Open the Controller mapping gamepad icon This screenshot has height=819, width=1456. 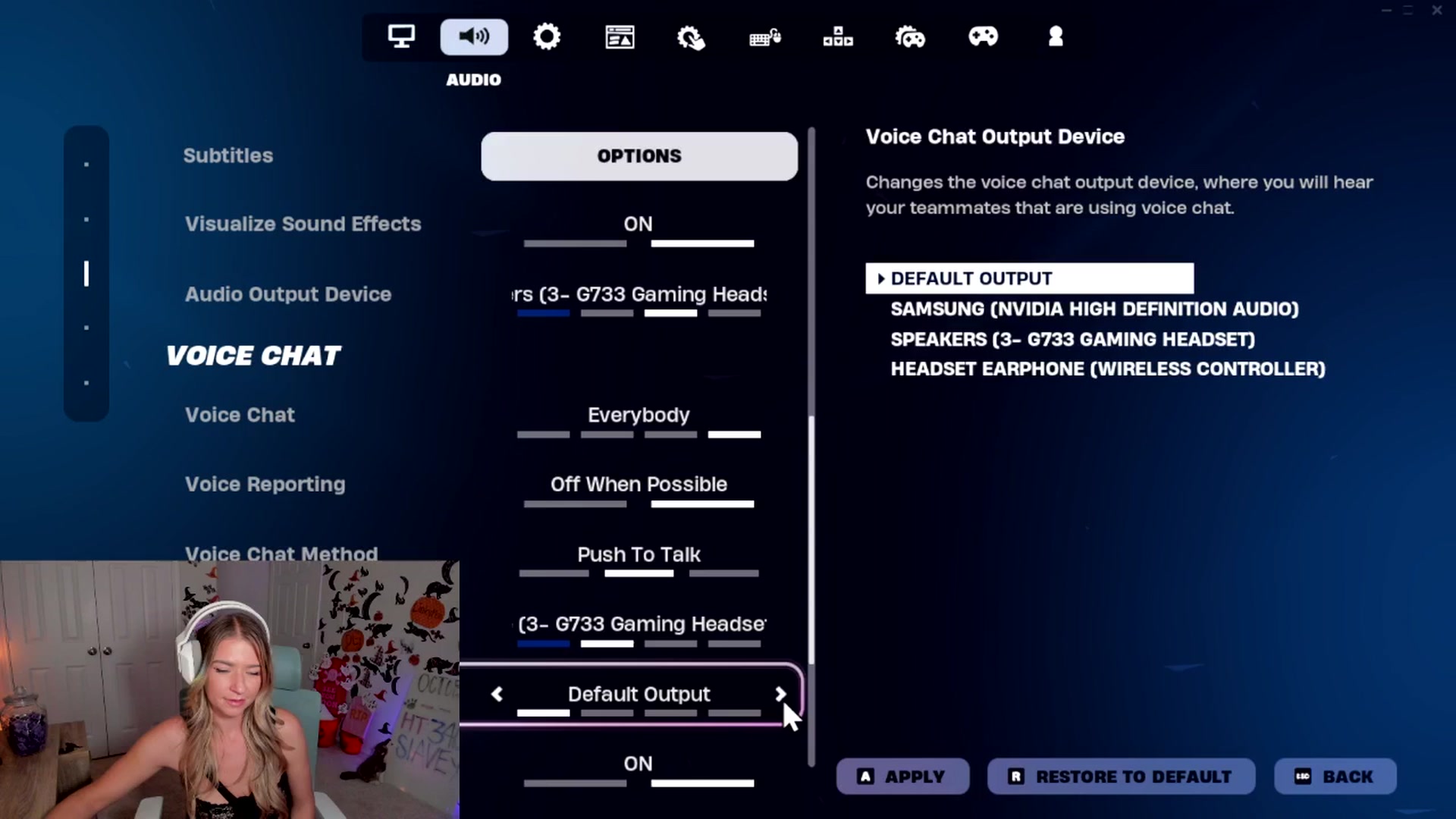983,36
